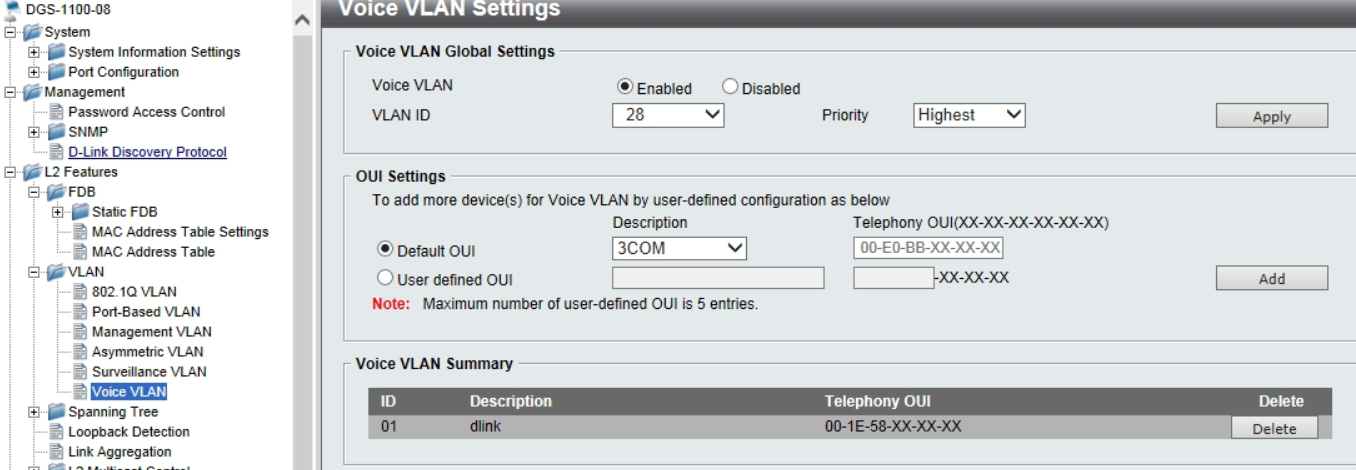Click the DGS-1100-08 device icon
The image size is (1356, 470).
tap(10, 11)
